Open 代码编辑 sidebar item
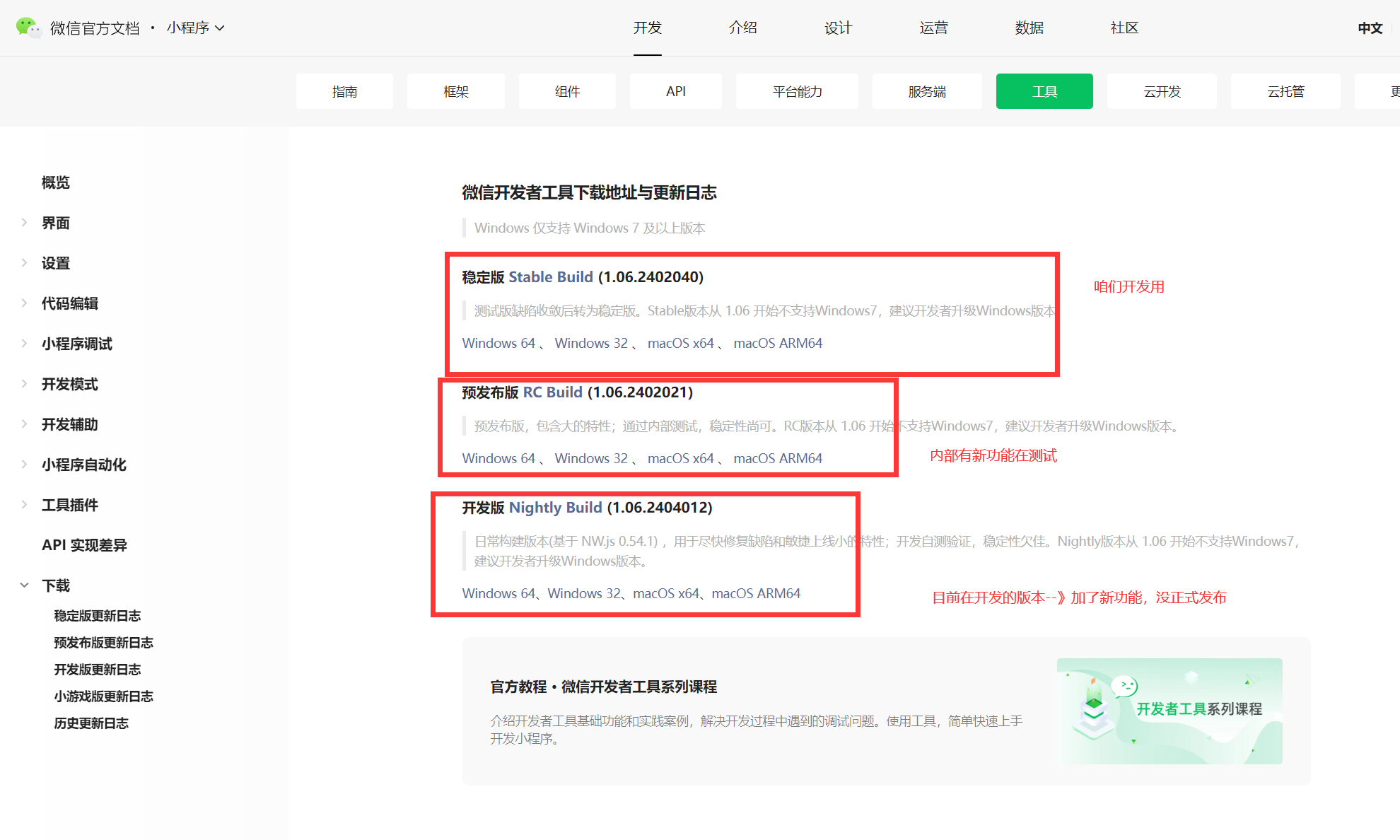Screen dimensions: 1400x840 [70, 303]
